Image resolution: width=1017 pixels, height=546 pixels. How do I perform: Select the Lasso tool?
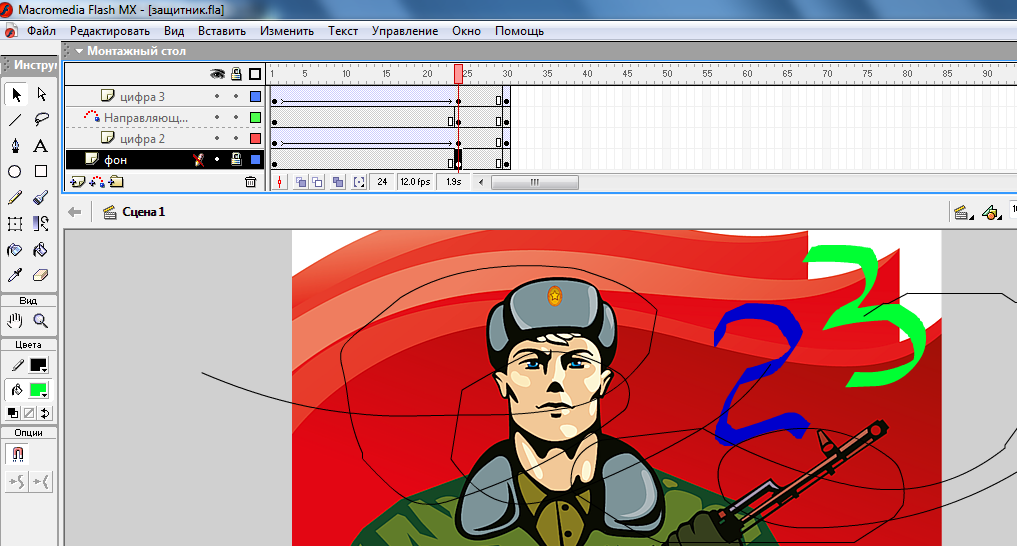coord(42,120)
